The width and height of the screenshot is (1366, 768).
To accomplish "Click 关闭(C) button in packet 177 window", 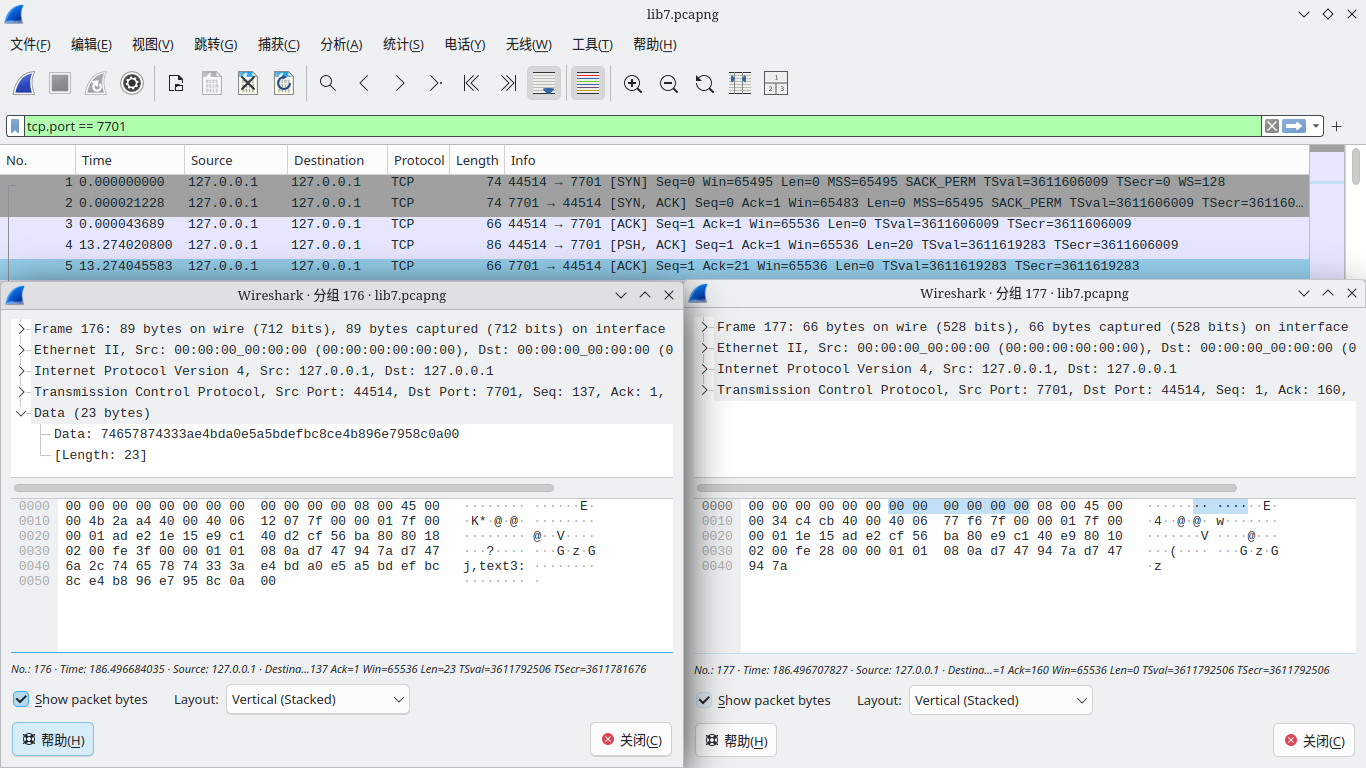I will point(1313,741).
